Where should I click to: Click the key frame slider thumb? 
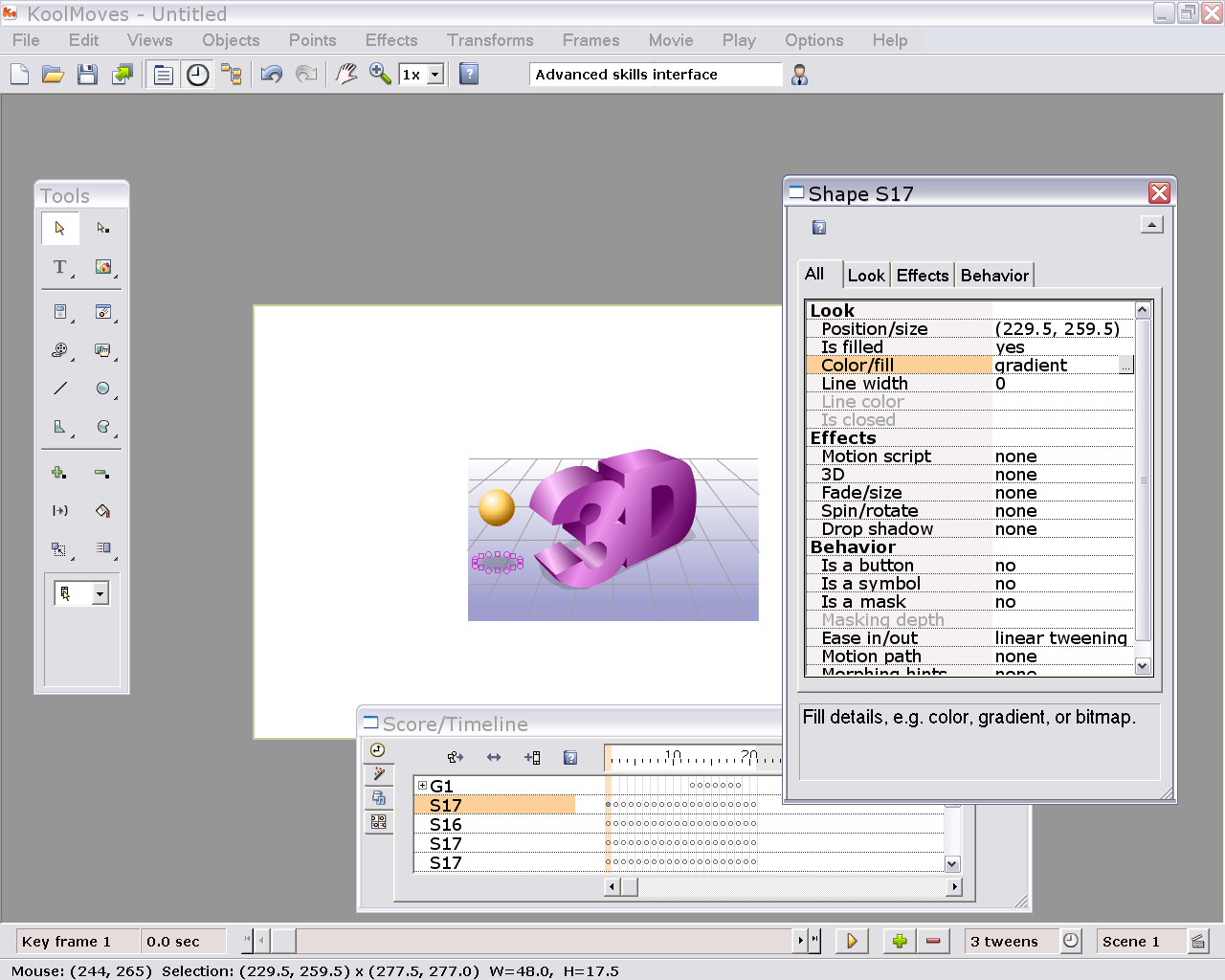(x=282, y=941)
